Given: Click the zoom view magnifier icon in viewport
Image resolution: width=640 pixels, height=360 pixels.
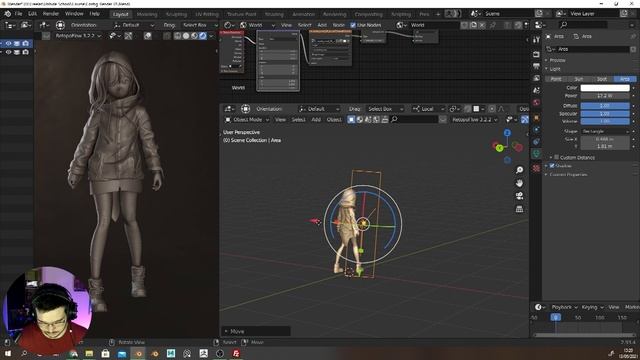Looking at the screenshot, I should (x=519, y=170).
